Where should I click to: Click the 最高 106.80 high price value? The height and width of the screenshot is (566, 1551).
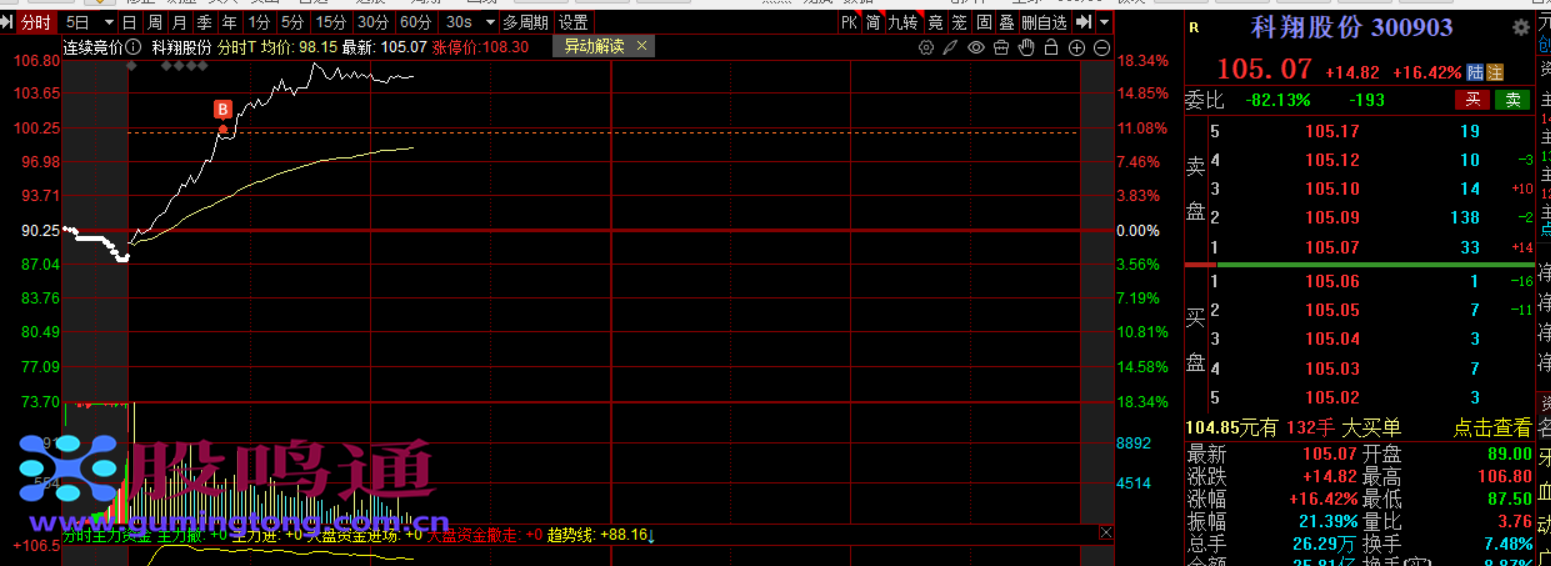[x=1503, y=477]
